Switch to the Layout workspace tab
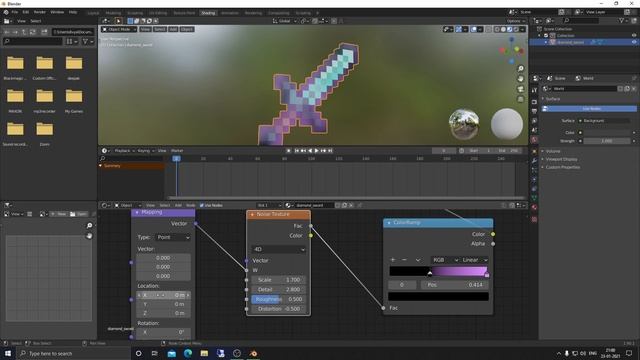 (93, 13)
